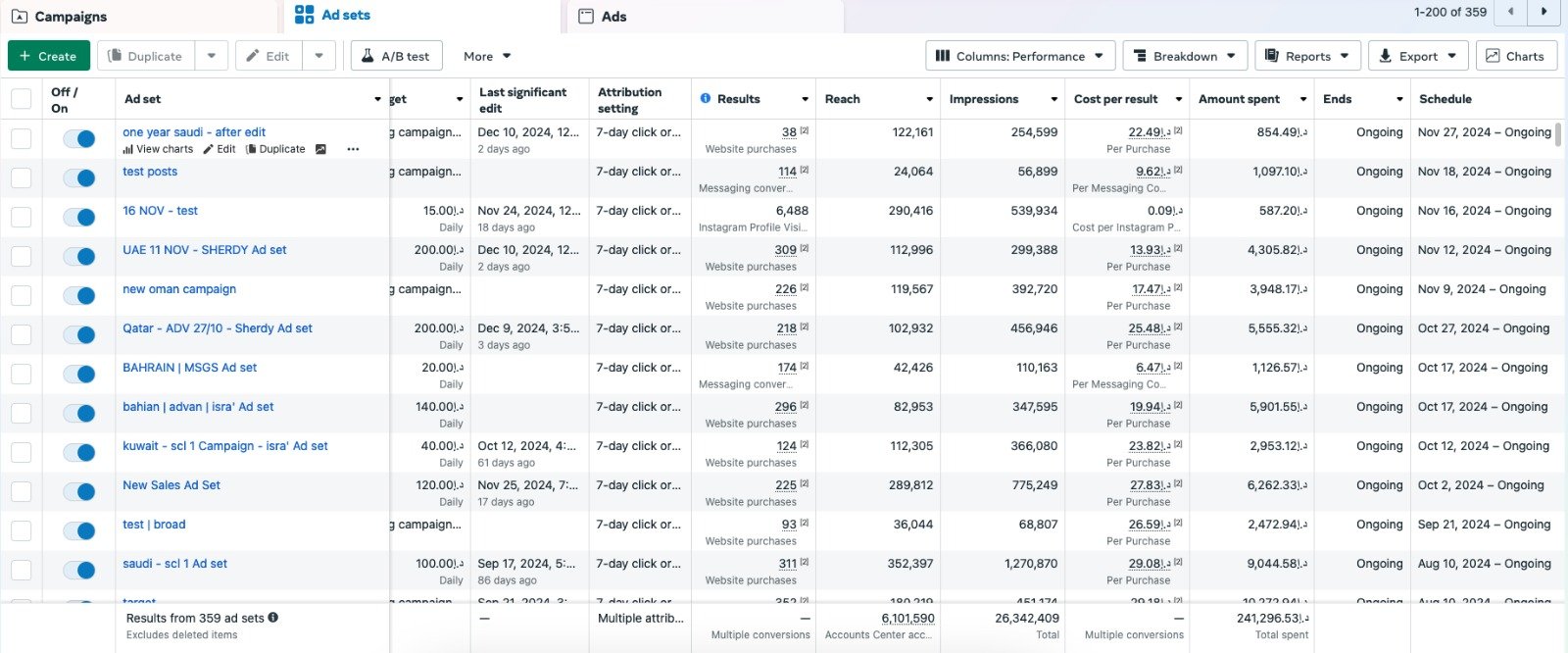Go to previous page of ad sets
Screen dimensions: 1568x653
point(1510,12)
